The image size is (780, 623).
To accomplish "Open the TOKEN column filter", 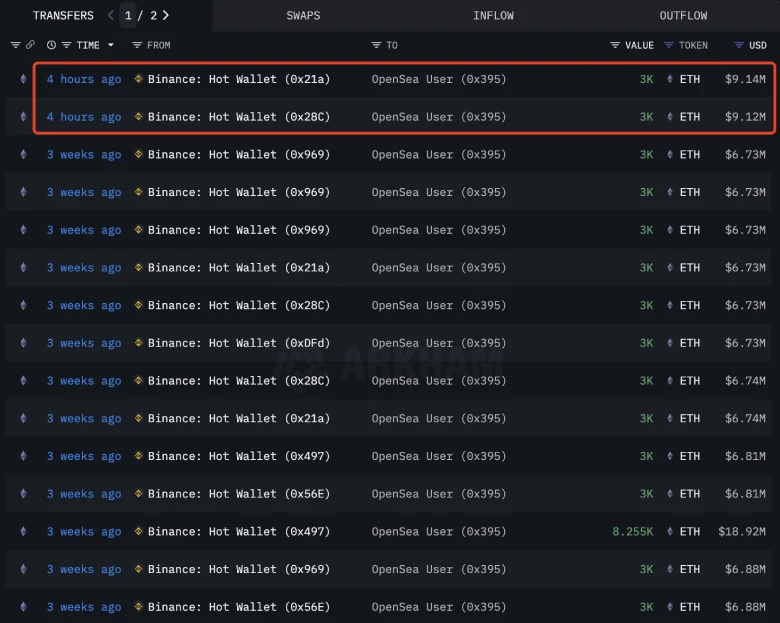I will [x=670, y=45].
